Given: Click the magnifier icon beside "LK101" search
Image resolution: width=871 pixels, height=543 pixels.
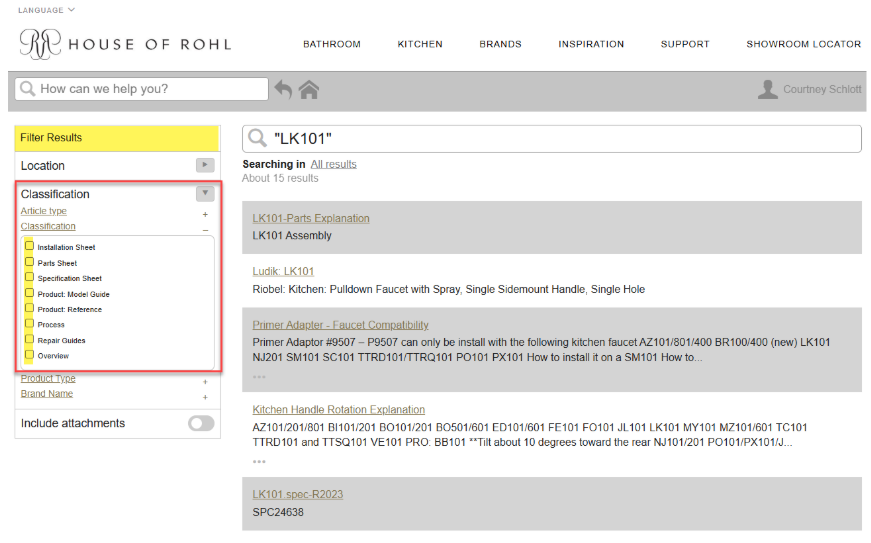Looking at the screenshot, I should 258,139.
